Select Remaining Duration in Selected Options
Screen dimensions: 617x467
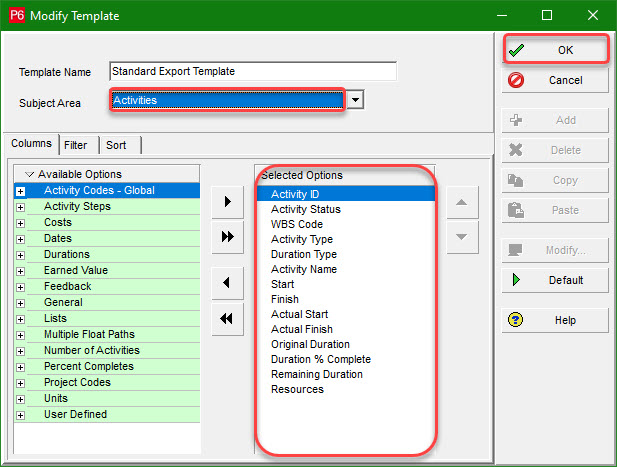(346, 374)
